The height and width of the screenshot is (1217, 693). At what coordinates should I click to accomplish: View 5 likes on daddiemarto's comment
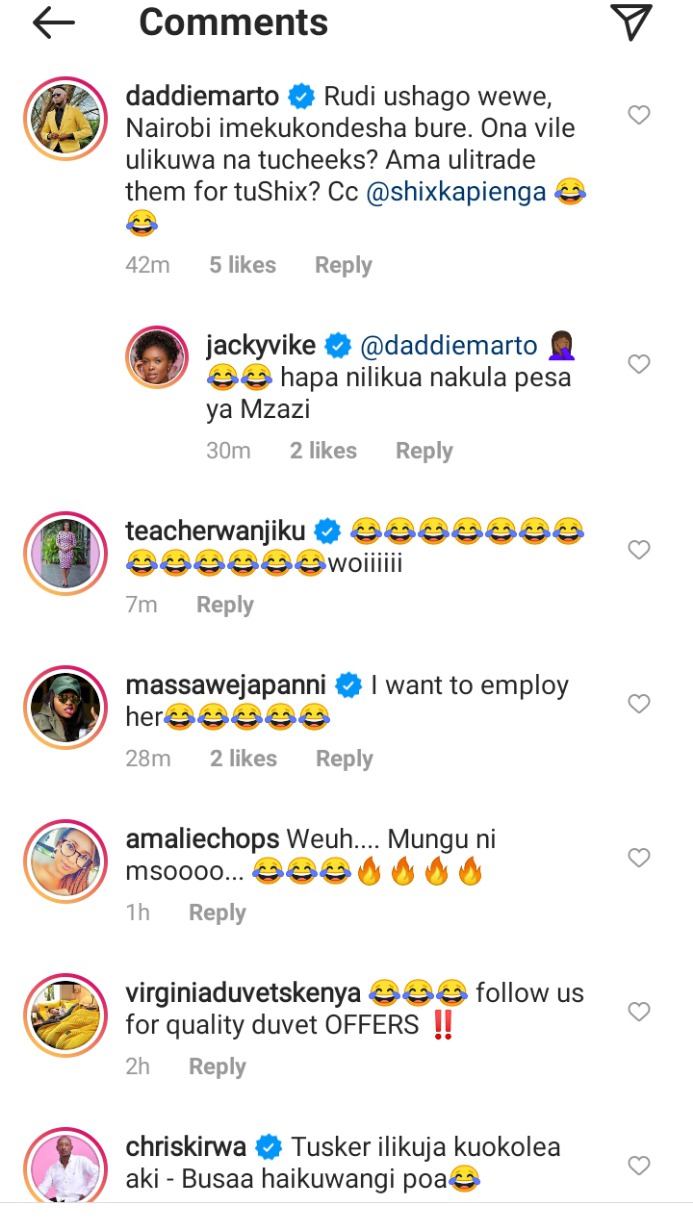tap(242, 265)
